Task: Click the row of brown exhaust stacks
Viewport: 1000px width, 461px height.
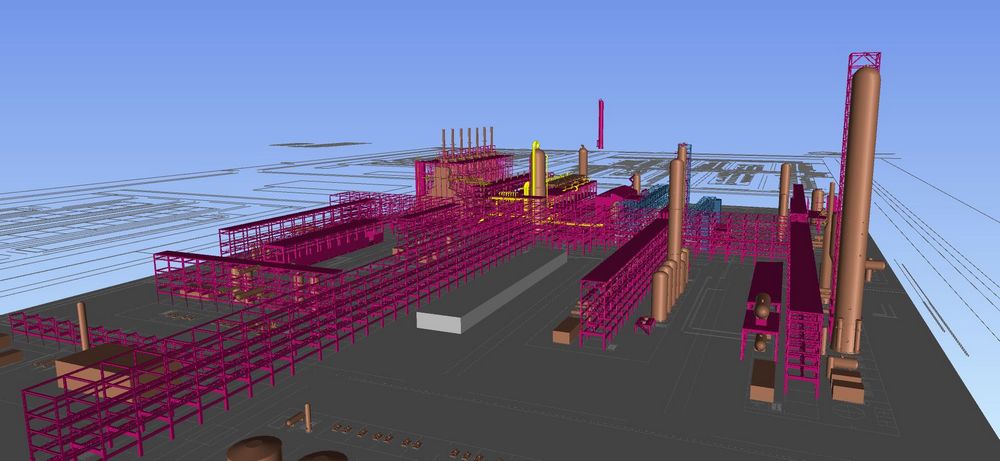Action: tap(468, 139)
